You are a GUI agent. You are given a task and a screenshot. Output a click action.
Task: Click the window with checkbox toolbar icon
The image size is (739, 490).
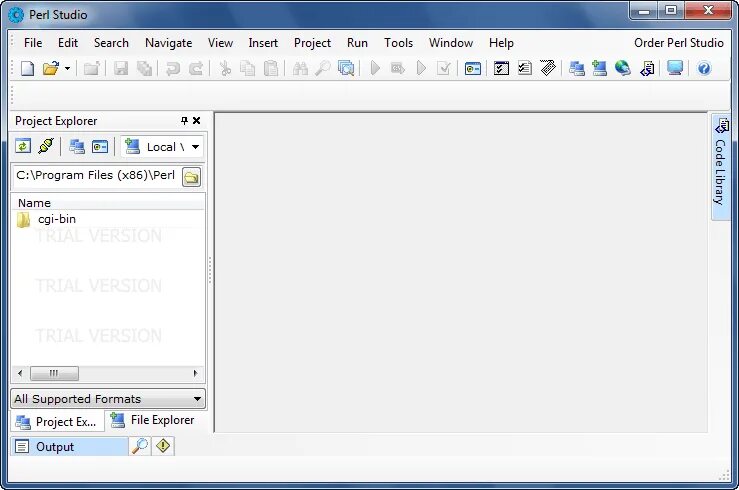(501, 68)
